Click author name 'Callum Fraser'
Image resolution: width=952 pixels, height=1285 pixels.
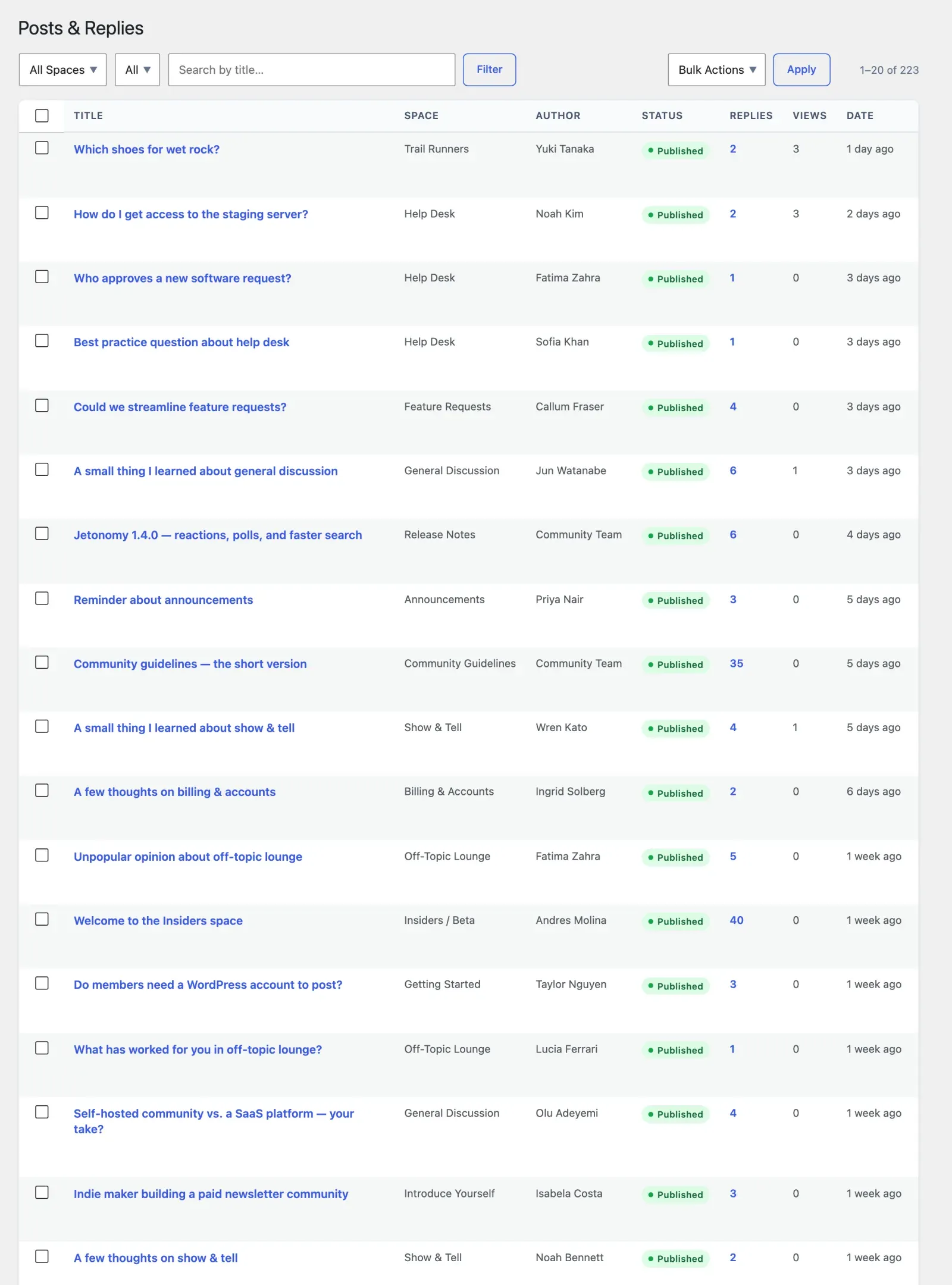click(x=569, y=406)
